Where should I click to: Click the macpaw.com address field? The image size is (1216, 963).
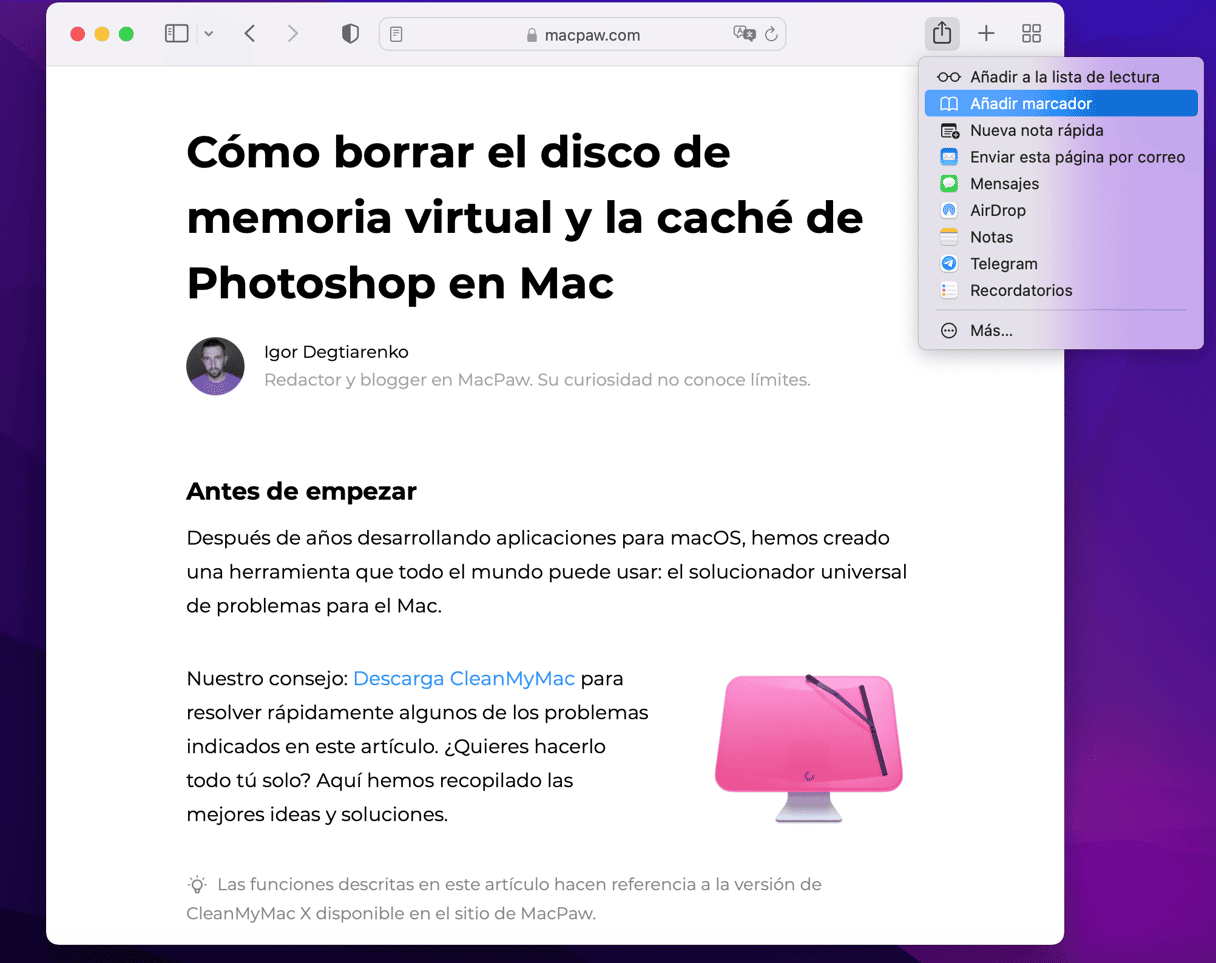[x=582, y=34]
